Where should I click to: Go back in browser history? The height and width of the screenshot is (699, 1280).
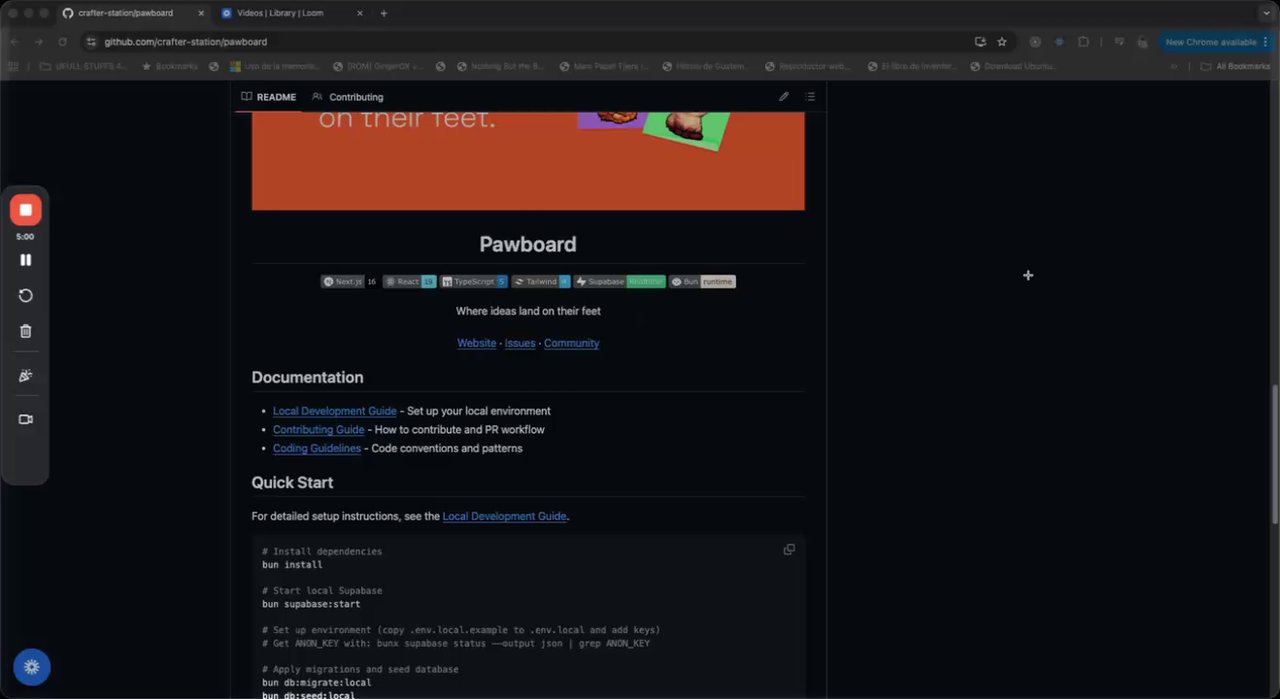[x=14, y=42]
